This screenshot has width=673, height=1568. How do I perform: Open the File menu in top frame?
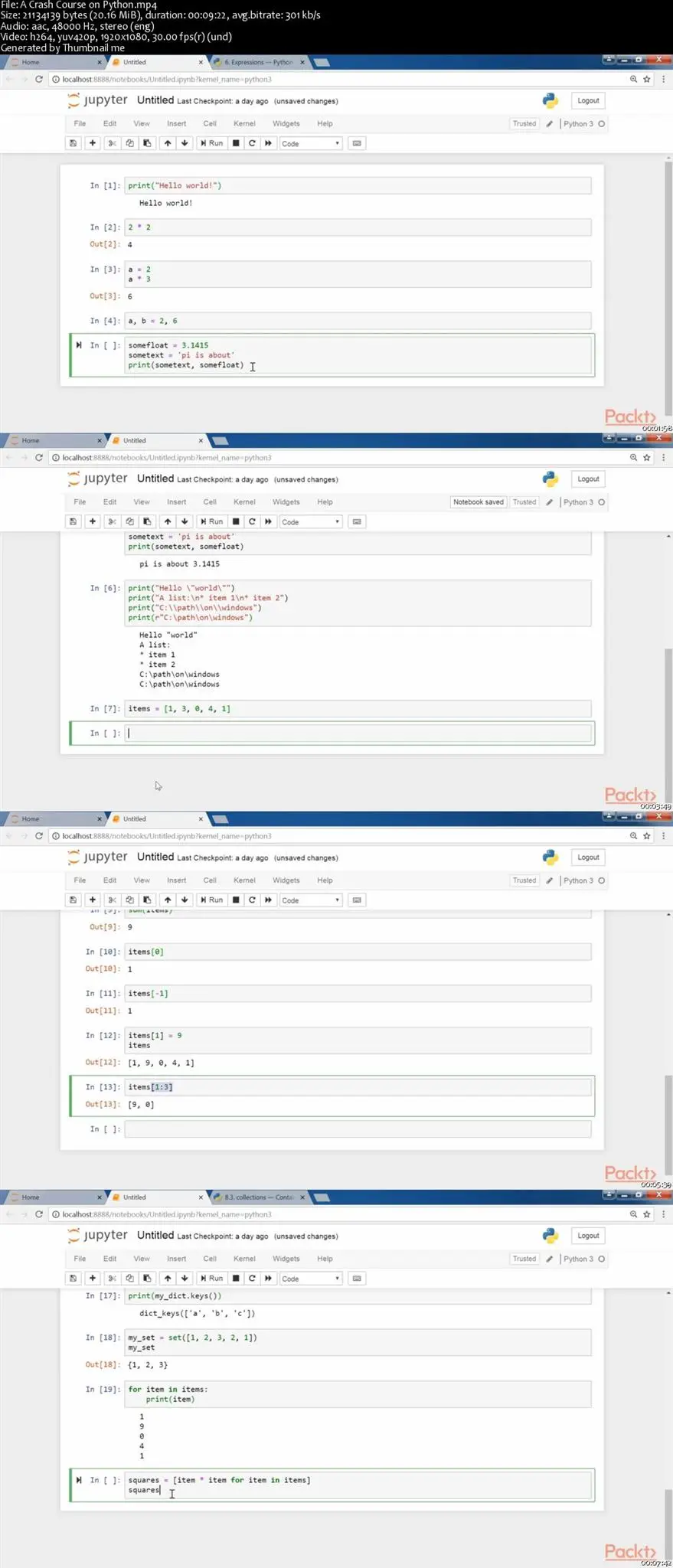(x=80, y=123)
